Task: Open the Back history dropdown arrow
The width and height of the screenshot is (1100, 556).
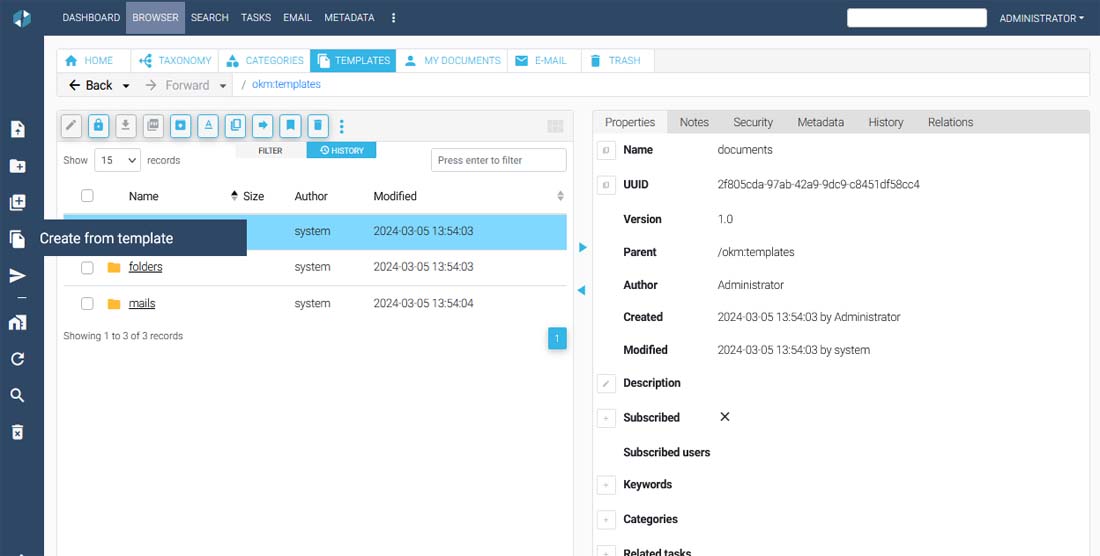Action: 126,86
